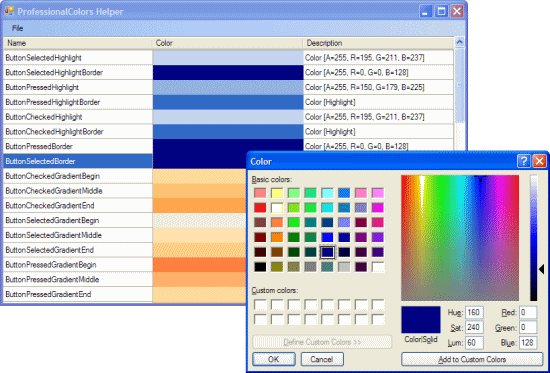Image resolution: width=550 pixels, height=373 pixels.
Task: Pick the white swatch in second row
Action: pos(277,208)
